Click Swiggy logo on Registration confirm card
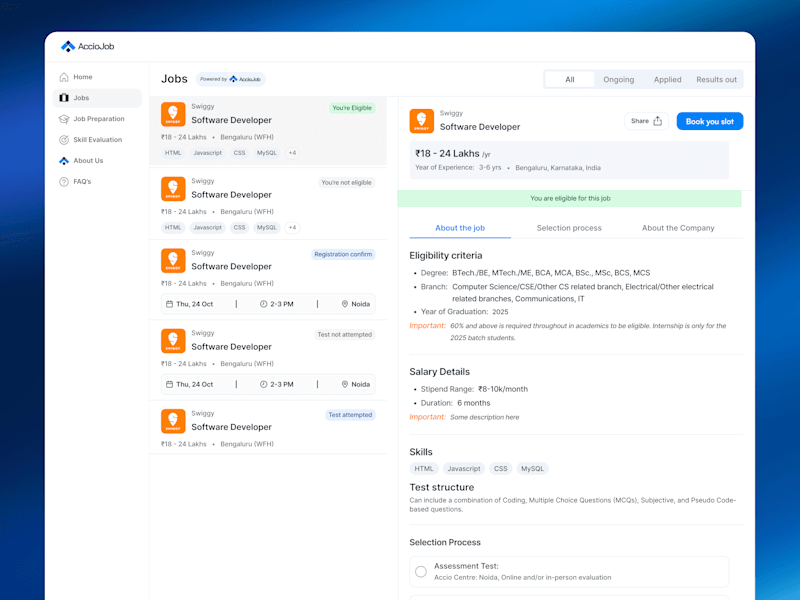The height and width of the screenshot is (600, 800). pyautogui.click(x=173, y=261)
